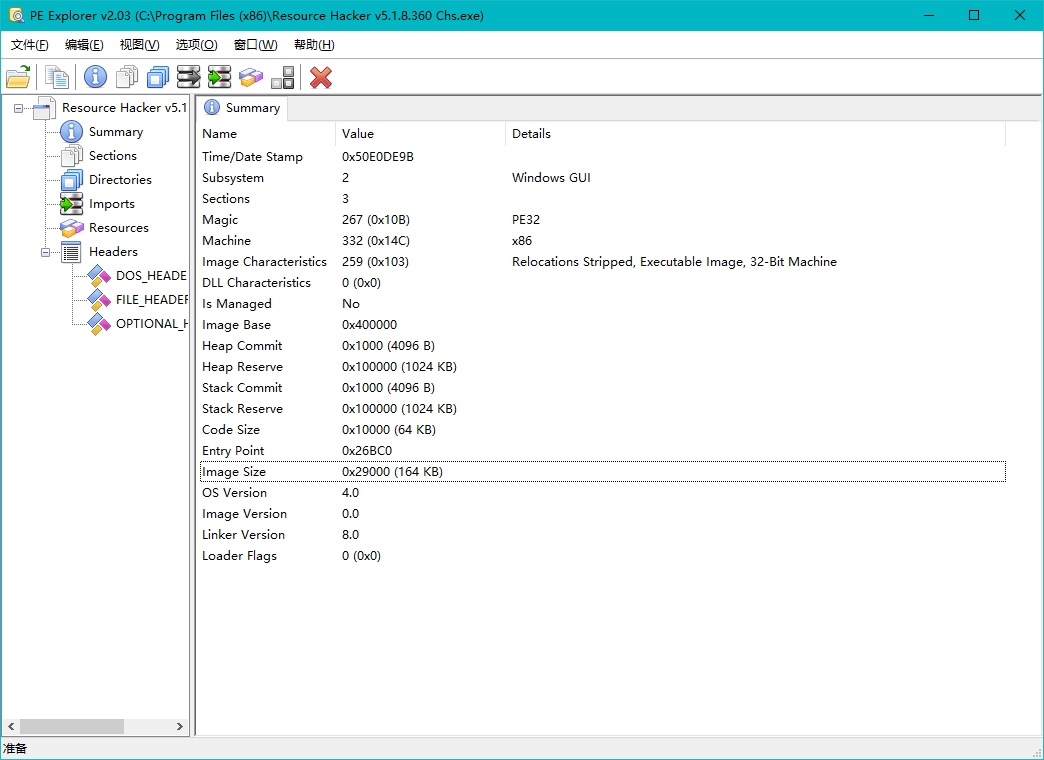Image resolution: width=1044 pixels, height=760 pixels.
Task: Switch to the Summary tab
Action: (x=242, y=108)
